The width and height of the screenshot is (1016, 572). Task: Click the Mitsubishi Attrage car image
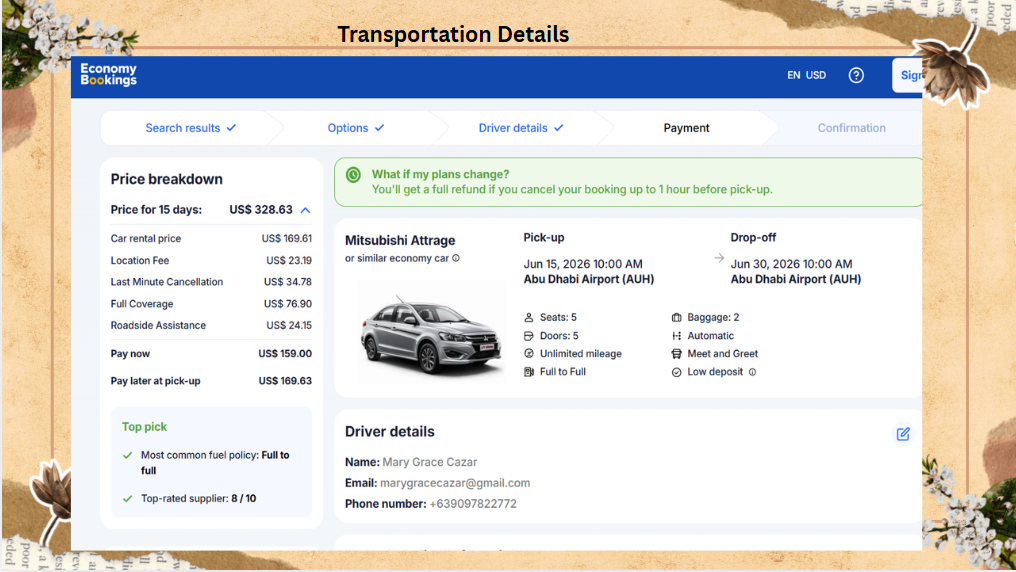coord(432,333)
